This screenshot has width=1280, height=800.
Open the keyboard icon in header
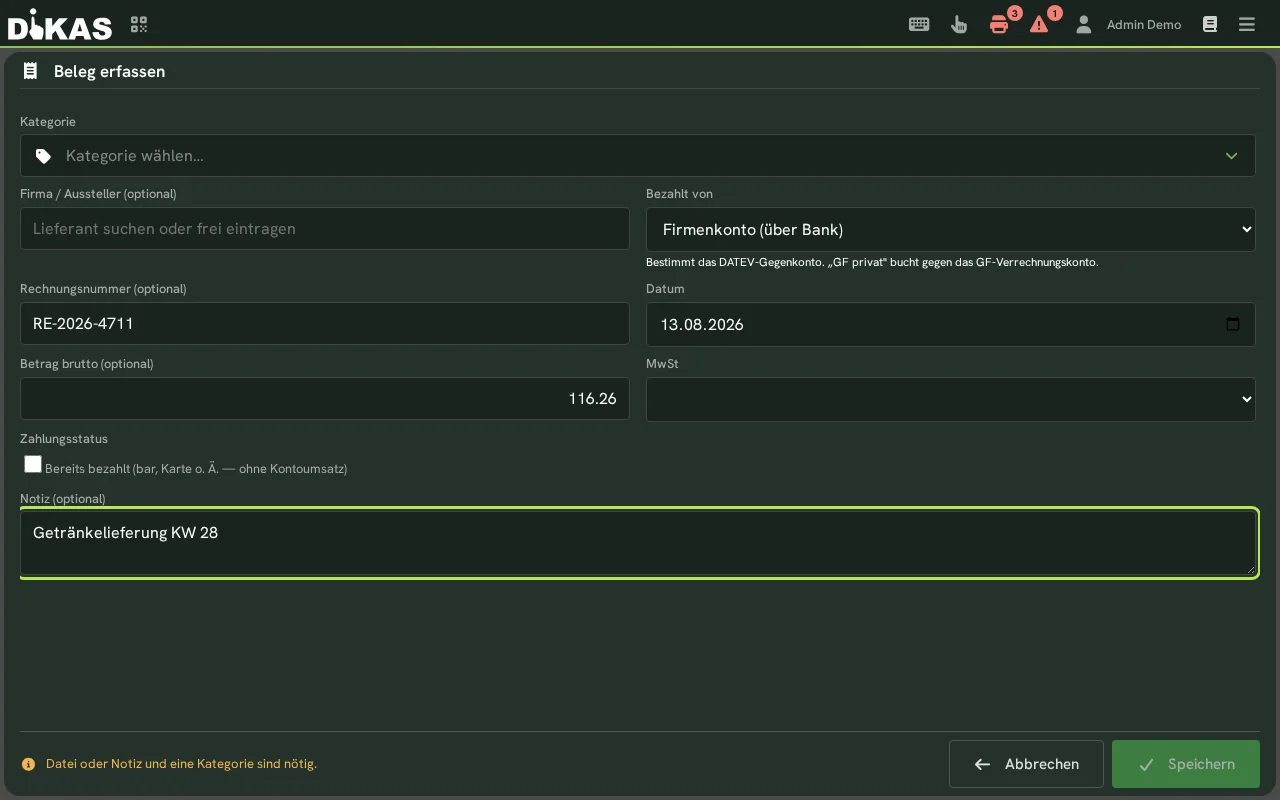point(919,24)
